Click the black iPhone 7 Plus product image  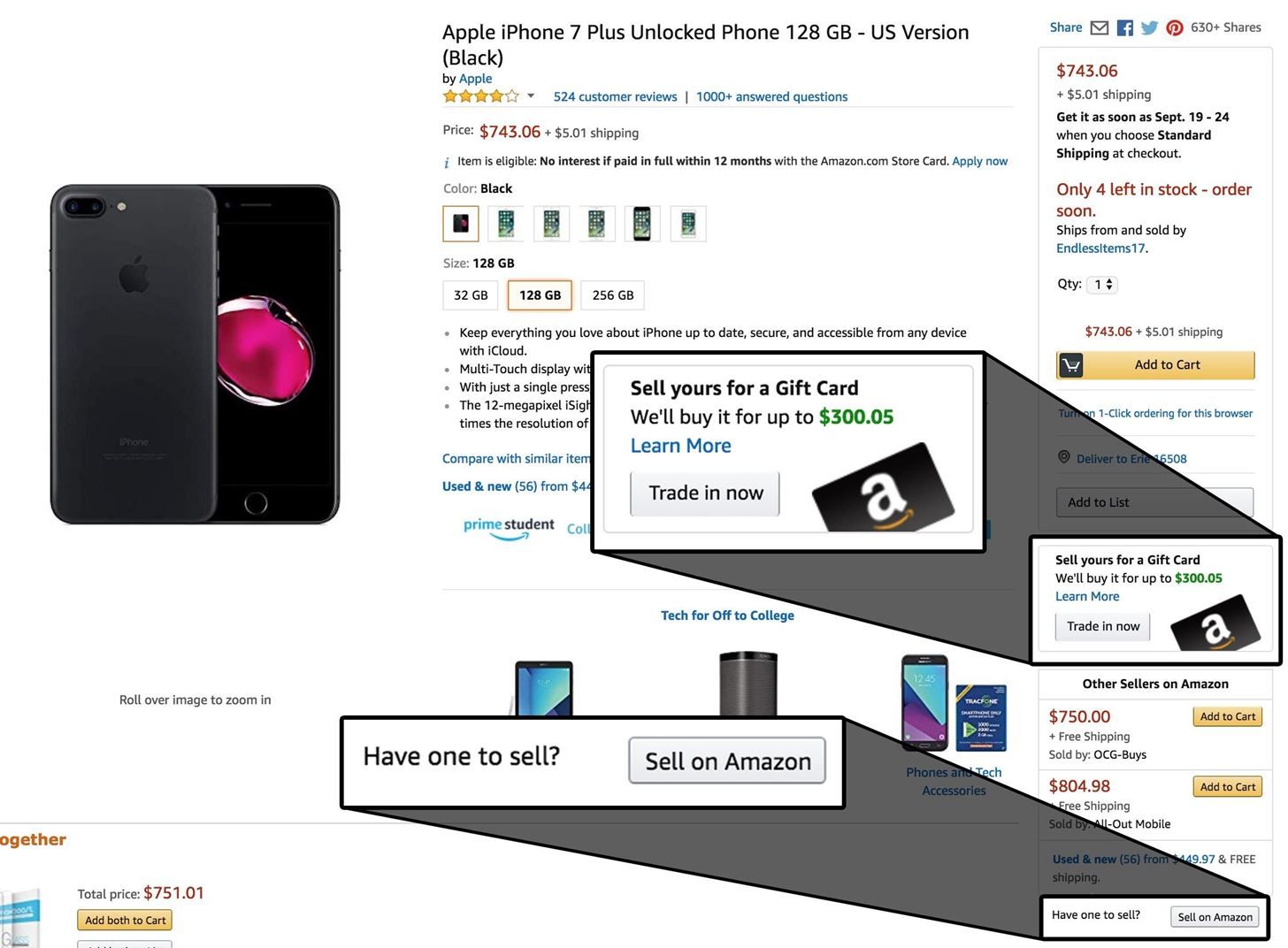[x=195, y=354]
